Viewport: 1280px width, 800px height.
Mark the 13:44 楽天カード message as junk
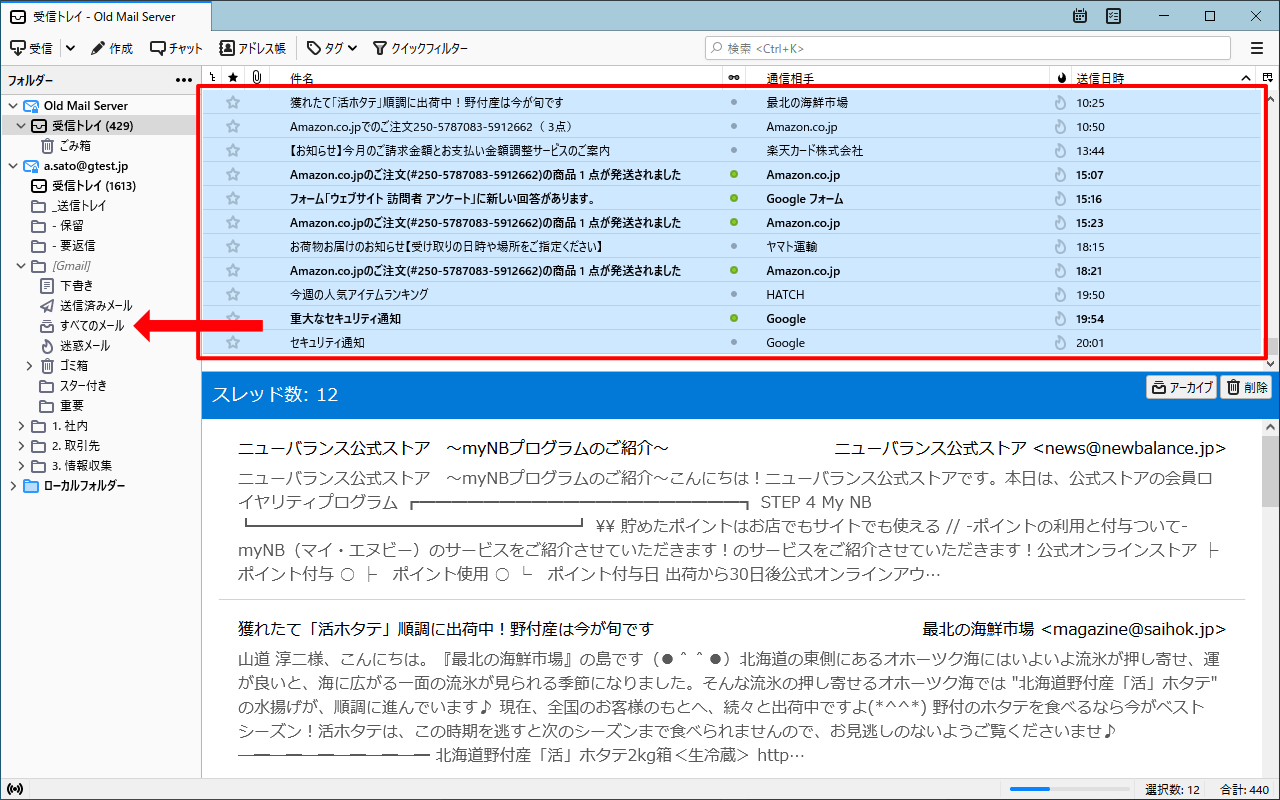coord(1061,150)
